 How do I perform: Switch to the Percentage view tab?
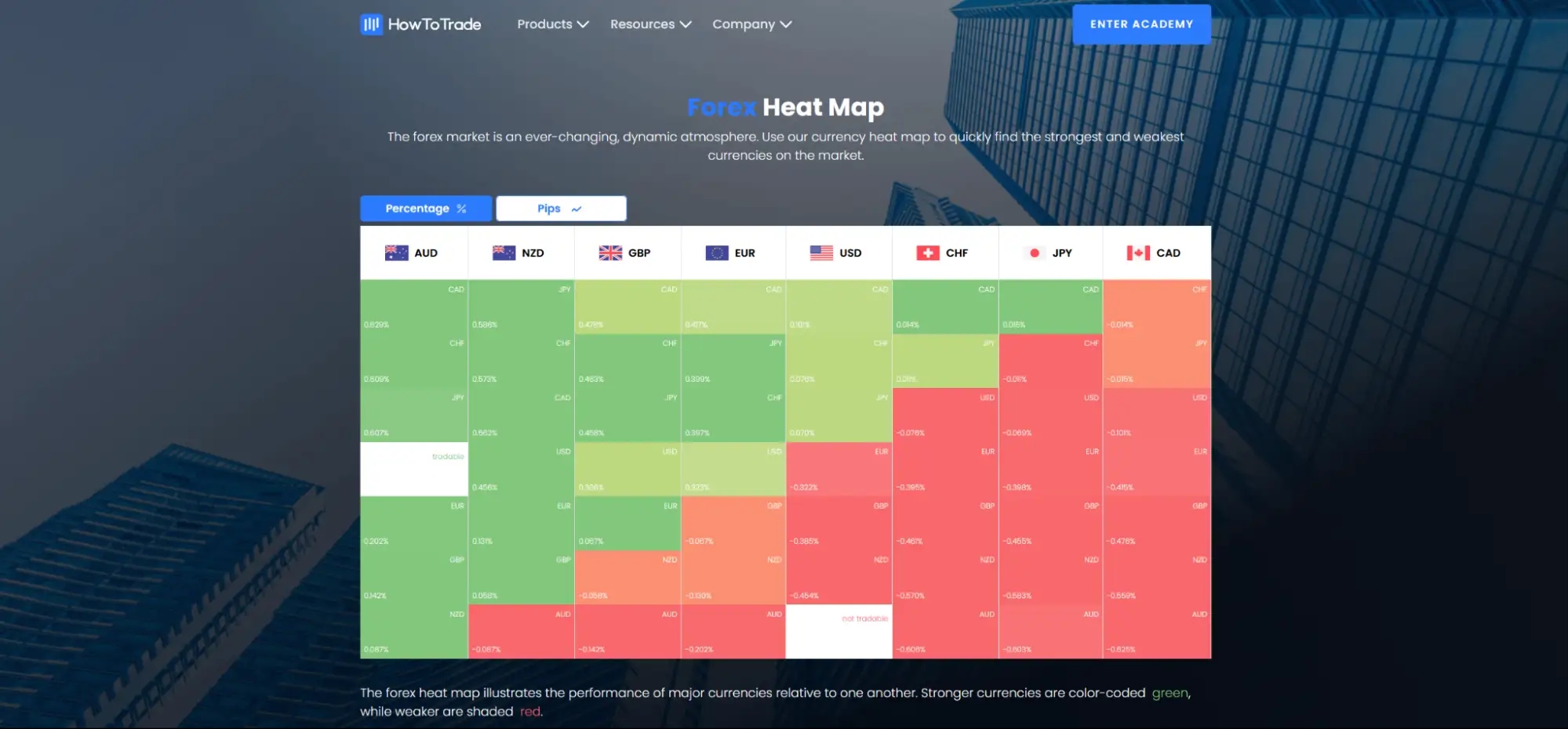coord(426,209)
